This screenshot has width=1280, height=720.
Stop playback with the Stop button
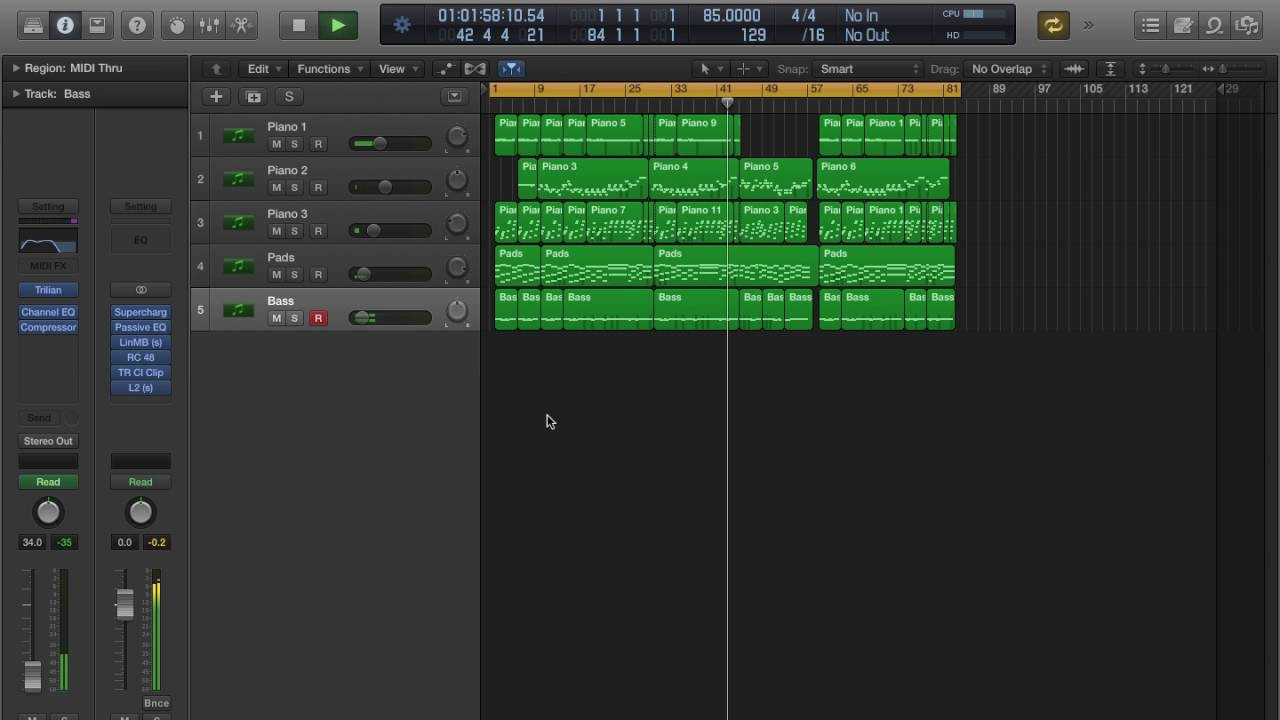point(298,26)
